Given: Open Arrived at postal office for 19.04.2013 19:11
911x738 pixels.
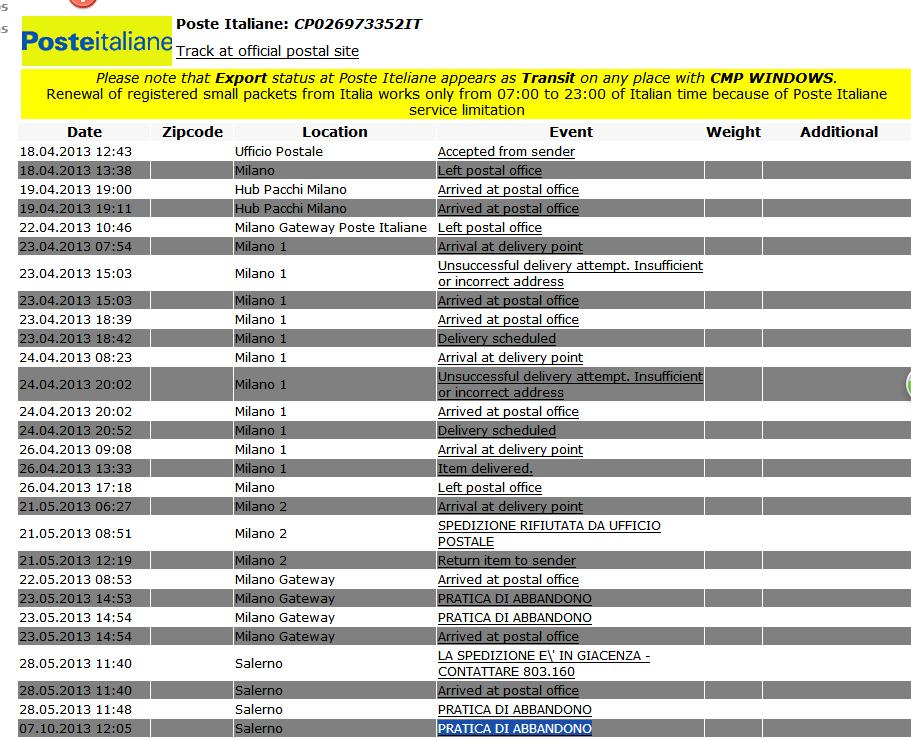Looking at the screenshot, I should coord(508,209).
